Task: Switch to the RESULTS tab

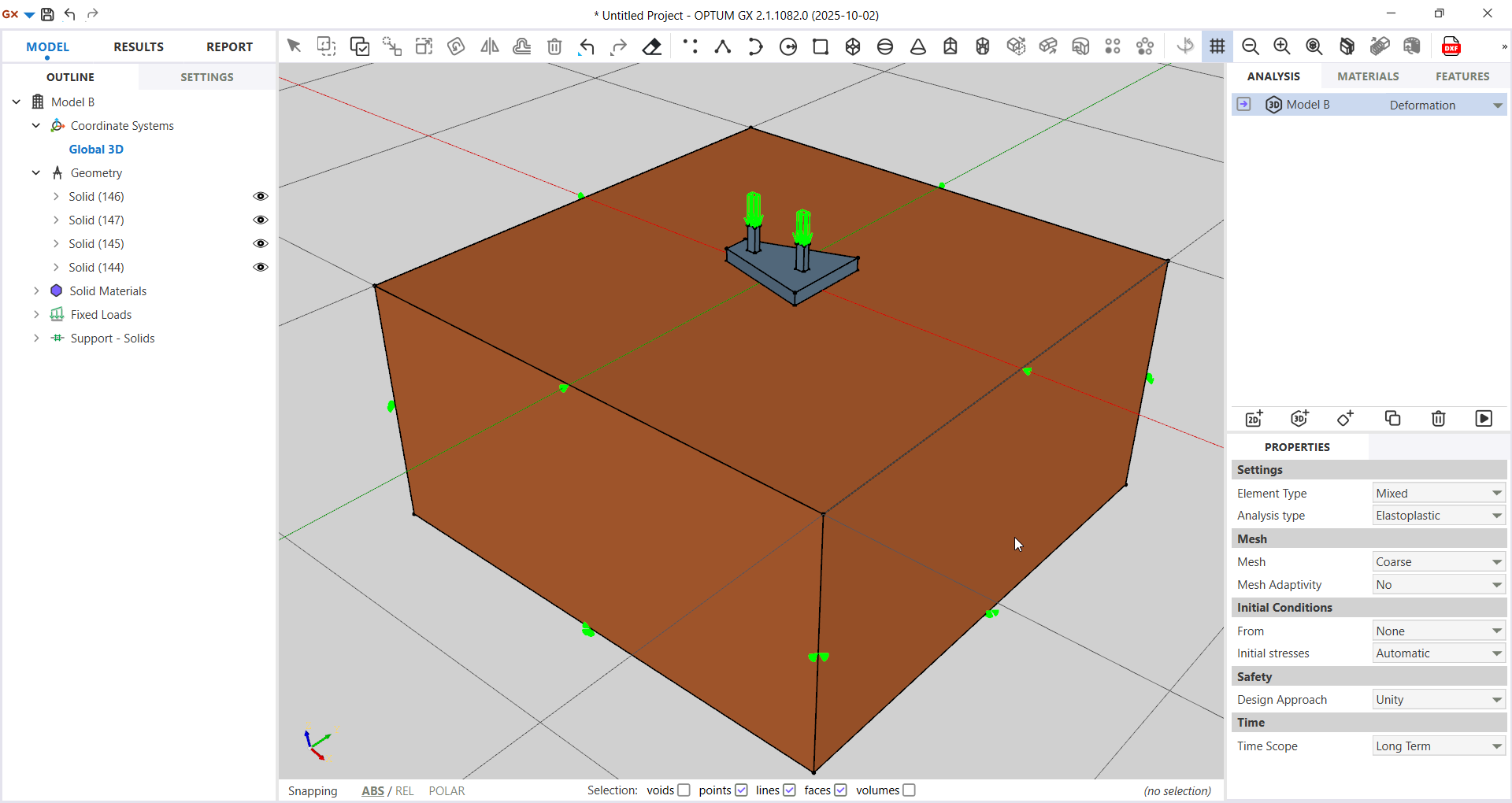Action: click(x=139, y=47)
